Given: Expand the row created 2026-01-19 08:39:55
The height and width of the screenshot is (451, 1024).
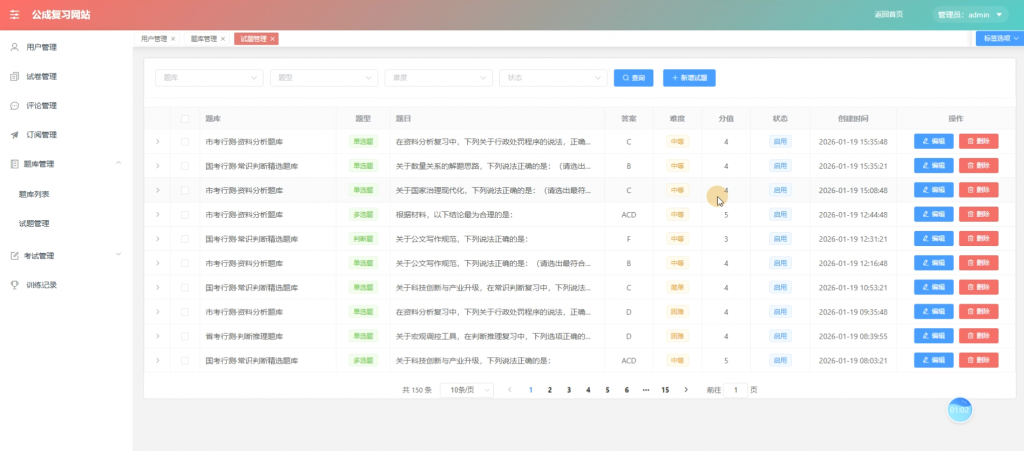Looking at the screenshot, I should (x=157, y=336).
